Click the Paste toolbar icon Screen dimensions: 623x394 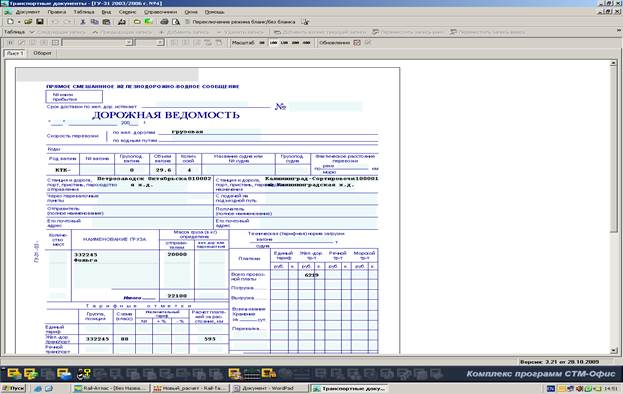(x=106, y=21)
